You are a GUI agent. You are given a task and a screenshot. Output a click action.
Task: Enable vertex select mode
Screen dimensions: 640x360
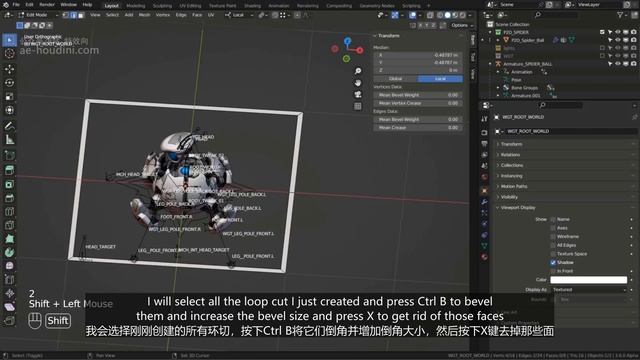(66, 15)
